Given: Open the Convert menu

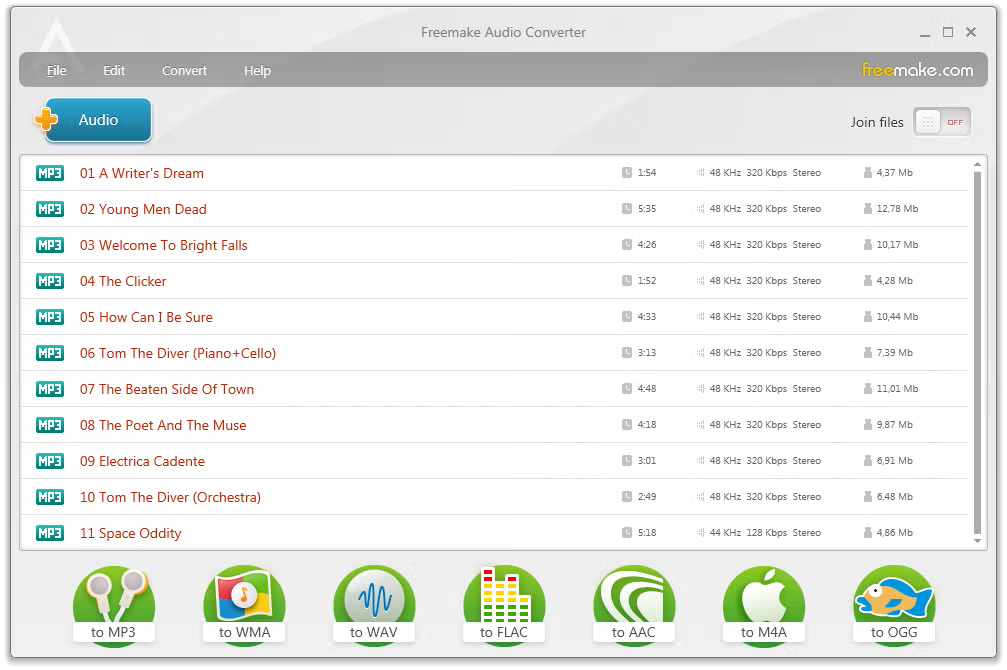Looking at the screenshot, I should click(x=185, y=71).
